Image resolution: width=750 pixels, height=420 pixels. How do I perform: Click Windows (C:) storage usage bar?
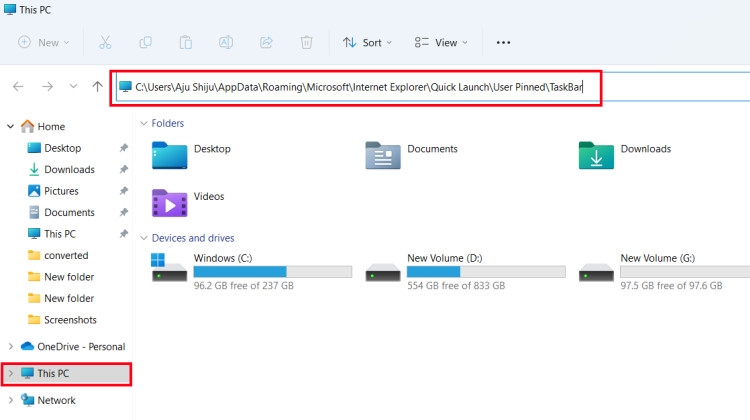pos(273,272)
